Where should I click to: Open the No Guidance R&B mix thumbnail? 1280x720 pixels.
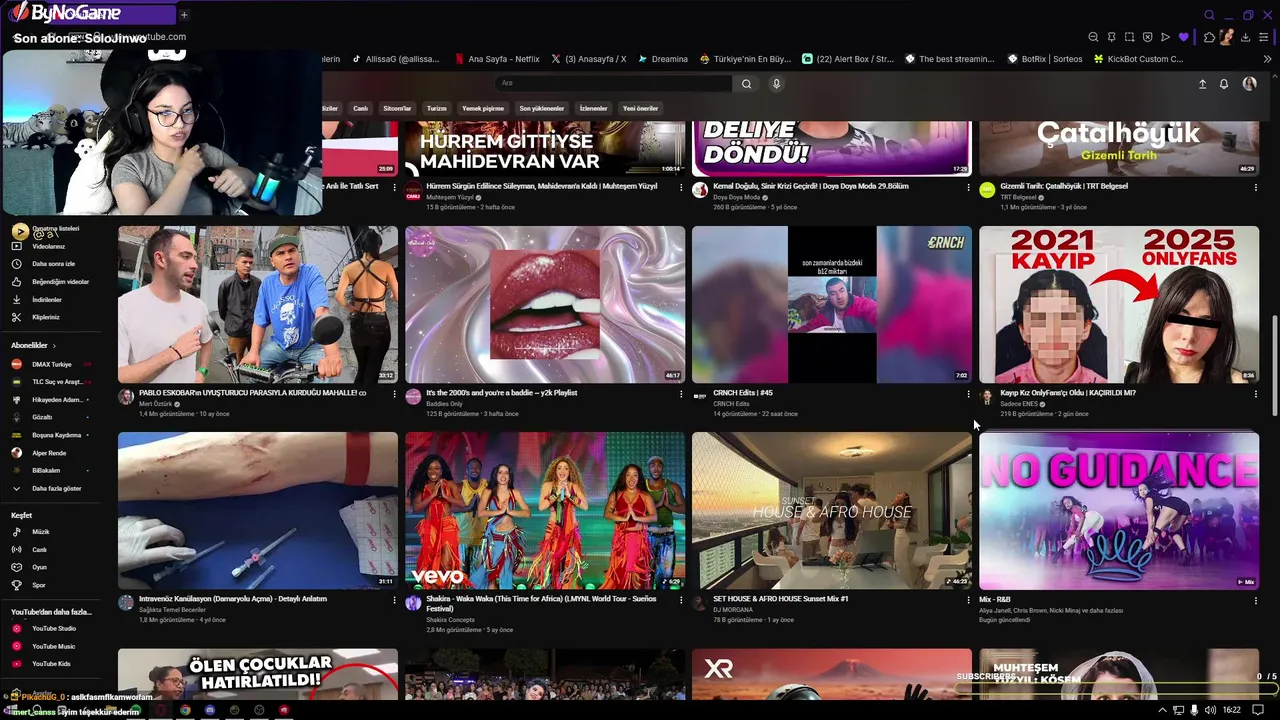pyautogui.click(x=1119, y=510)
